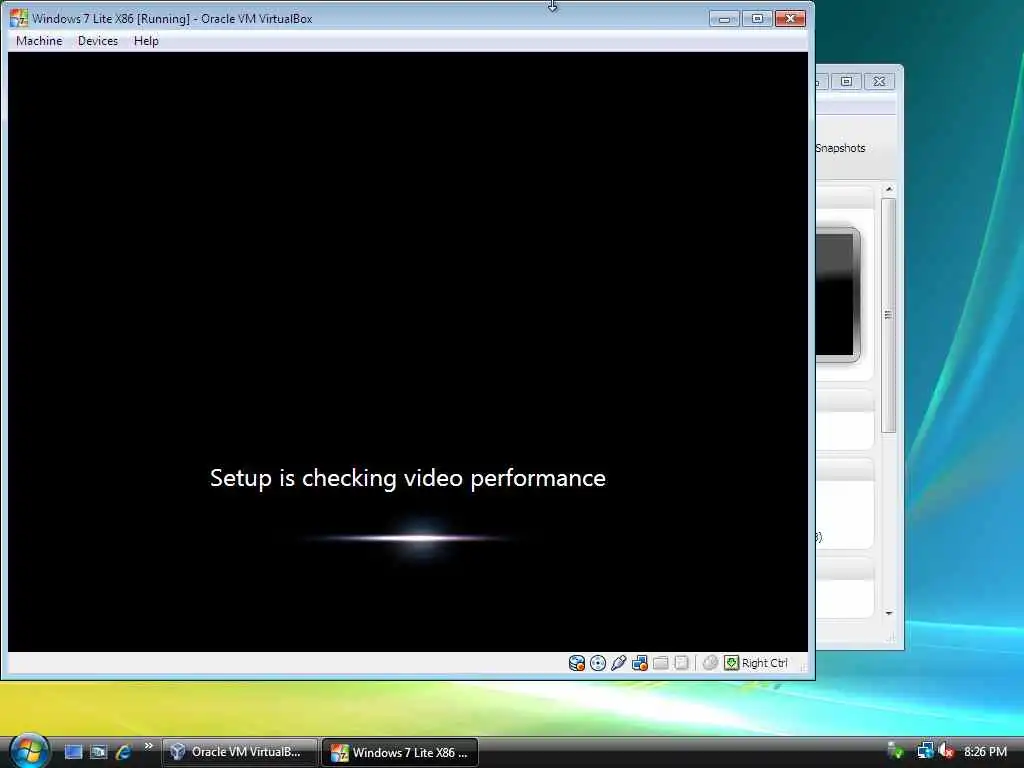This screenshot has width=1024, height=768.
Task: Click scroll up arrow in VirtualBox Manager
Action: point(888,189)
